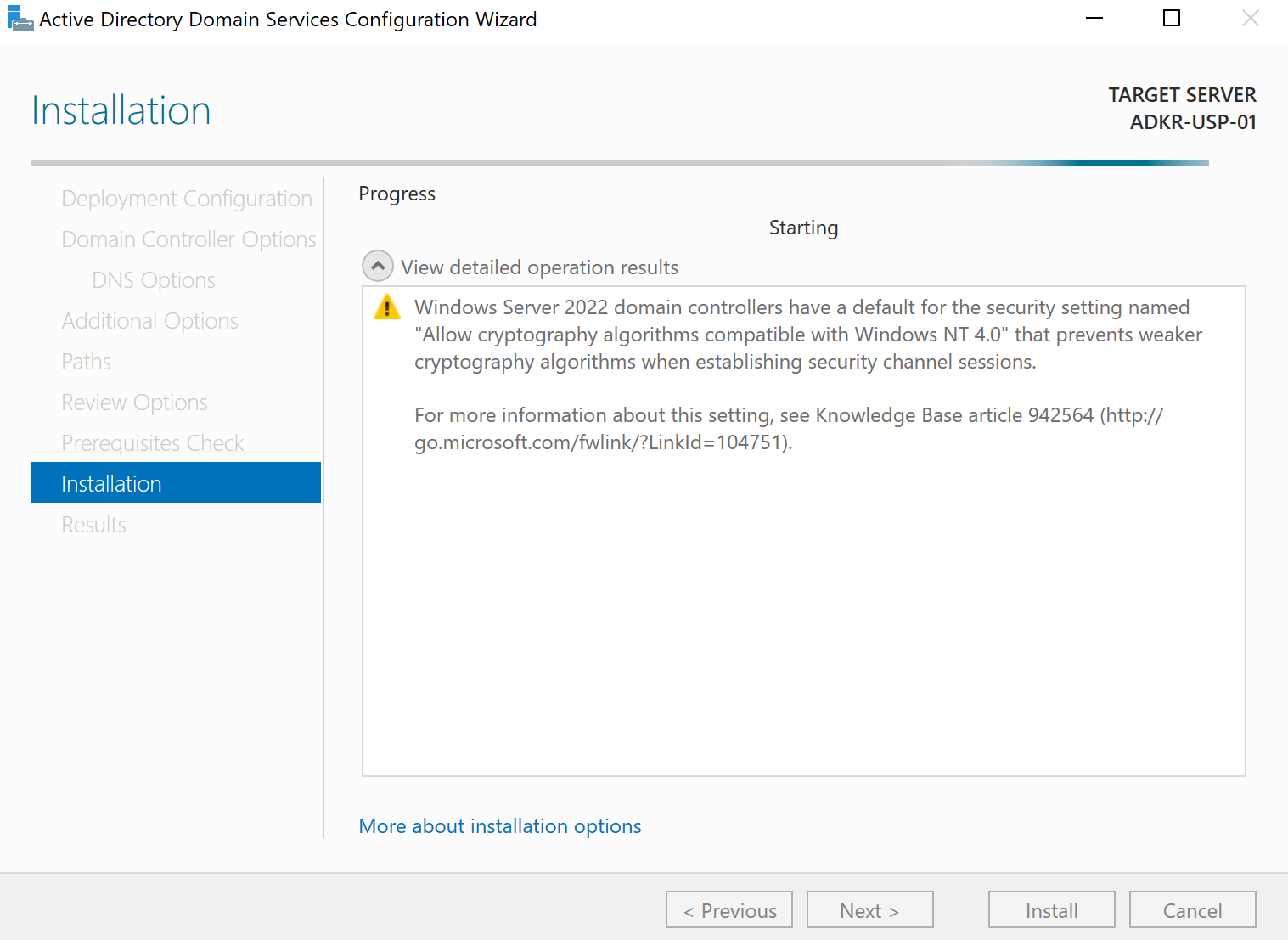Viewport: 1288px width, 940px height.
Task: Click the 'Starting' progress status text
Action: click(x=803, y=228)
